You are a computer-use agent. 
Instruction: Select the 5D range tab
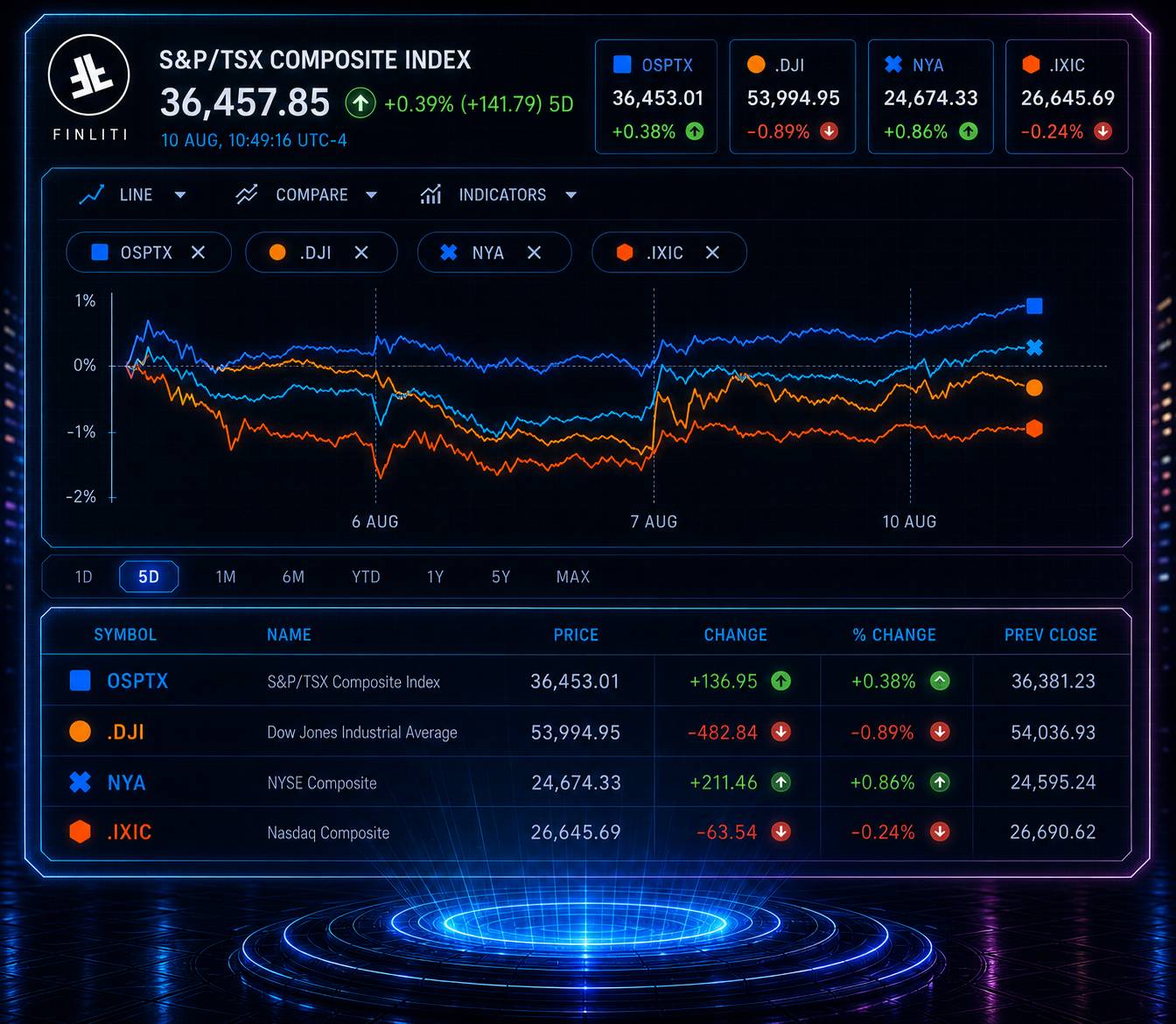(x=149, y=577)
